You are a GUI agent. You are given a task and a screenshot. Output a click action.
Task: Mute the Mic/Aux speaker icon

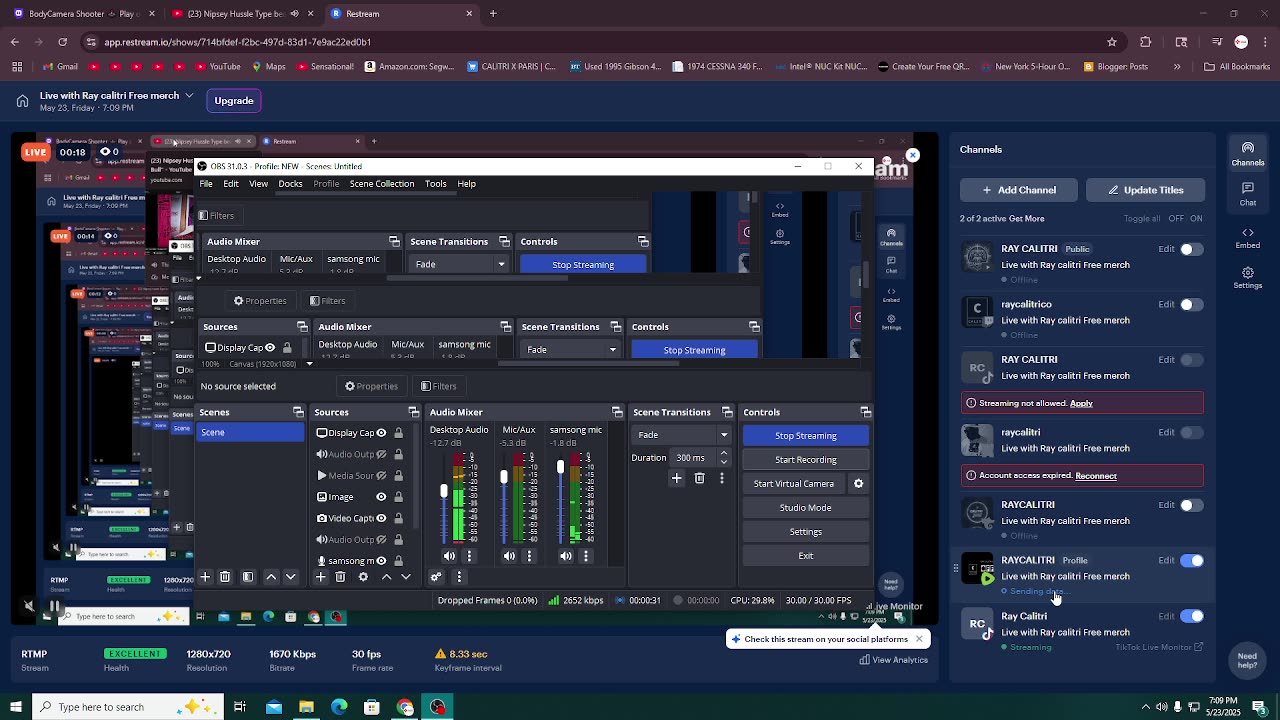pyautogui.click(x=509, y=556)
